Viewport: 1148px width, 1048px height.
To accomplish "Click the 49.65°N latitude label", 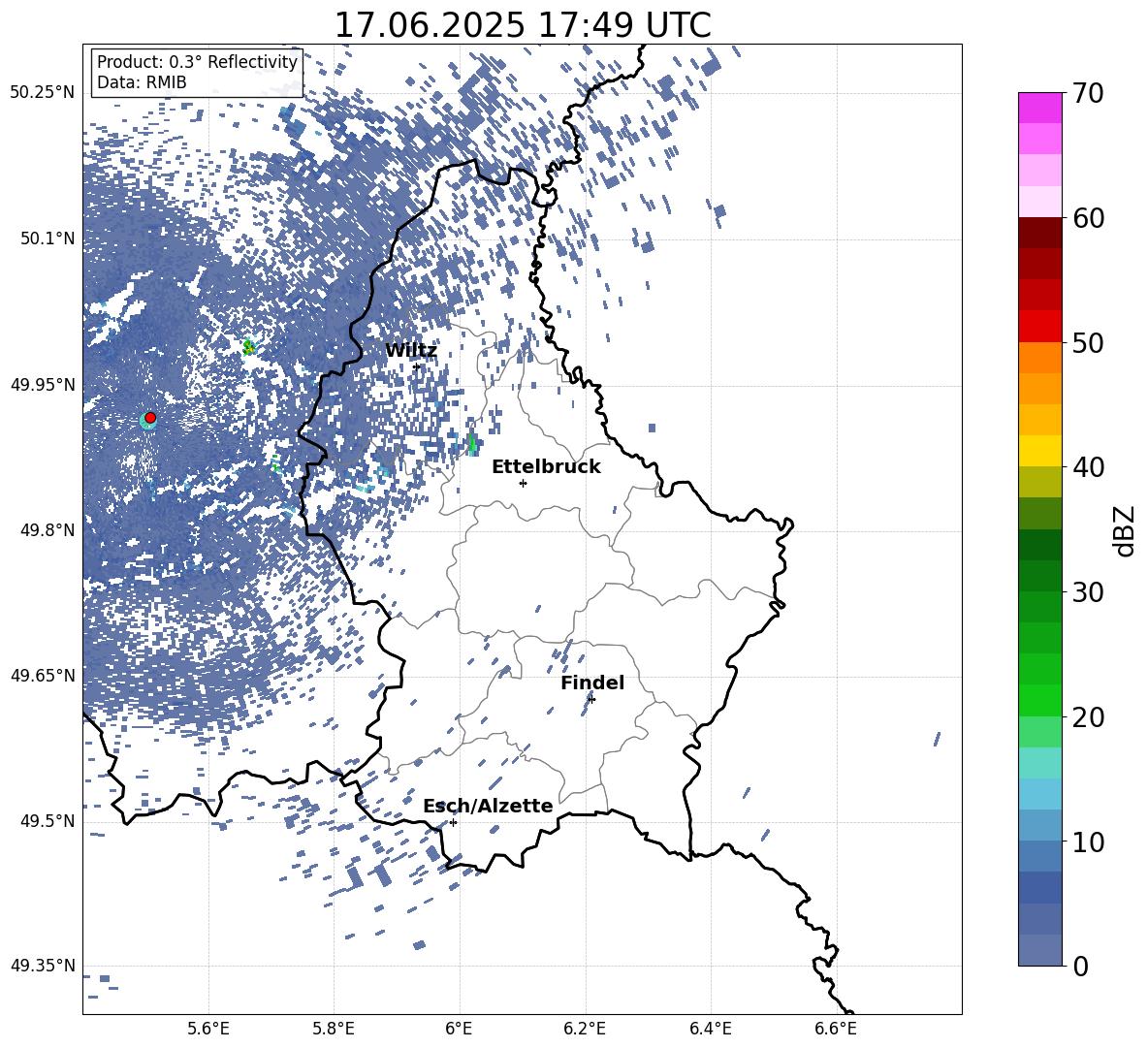I will point(43,676).
